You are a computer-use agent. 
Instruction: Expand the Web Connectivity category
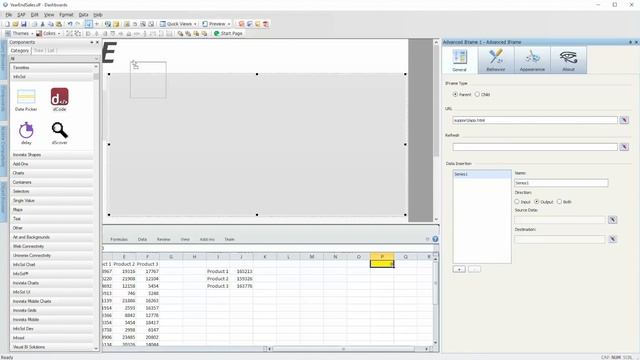[52, 246]
